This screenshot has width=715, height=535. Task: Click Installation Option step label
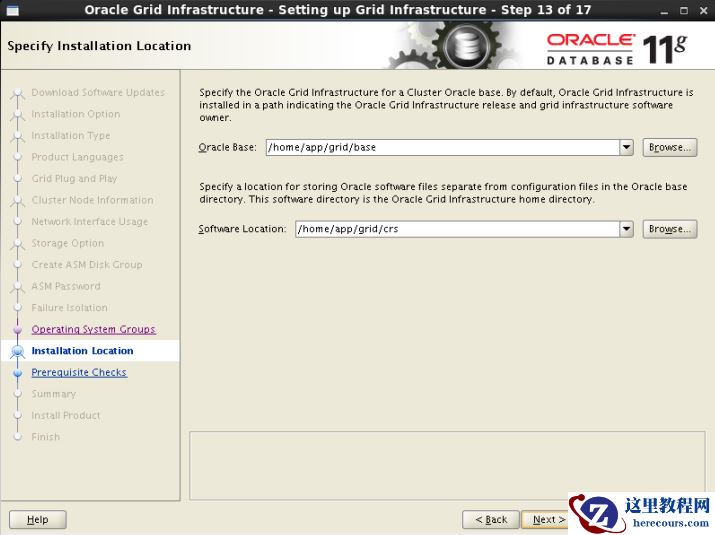pyautogui.click(x=76, y=114)
